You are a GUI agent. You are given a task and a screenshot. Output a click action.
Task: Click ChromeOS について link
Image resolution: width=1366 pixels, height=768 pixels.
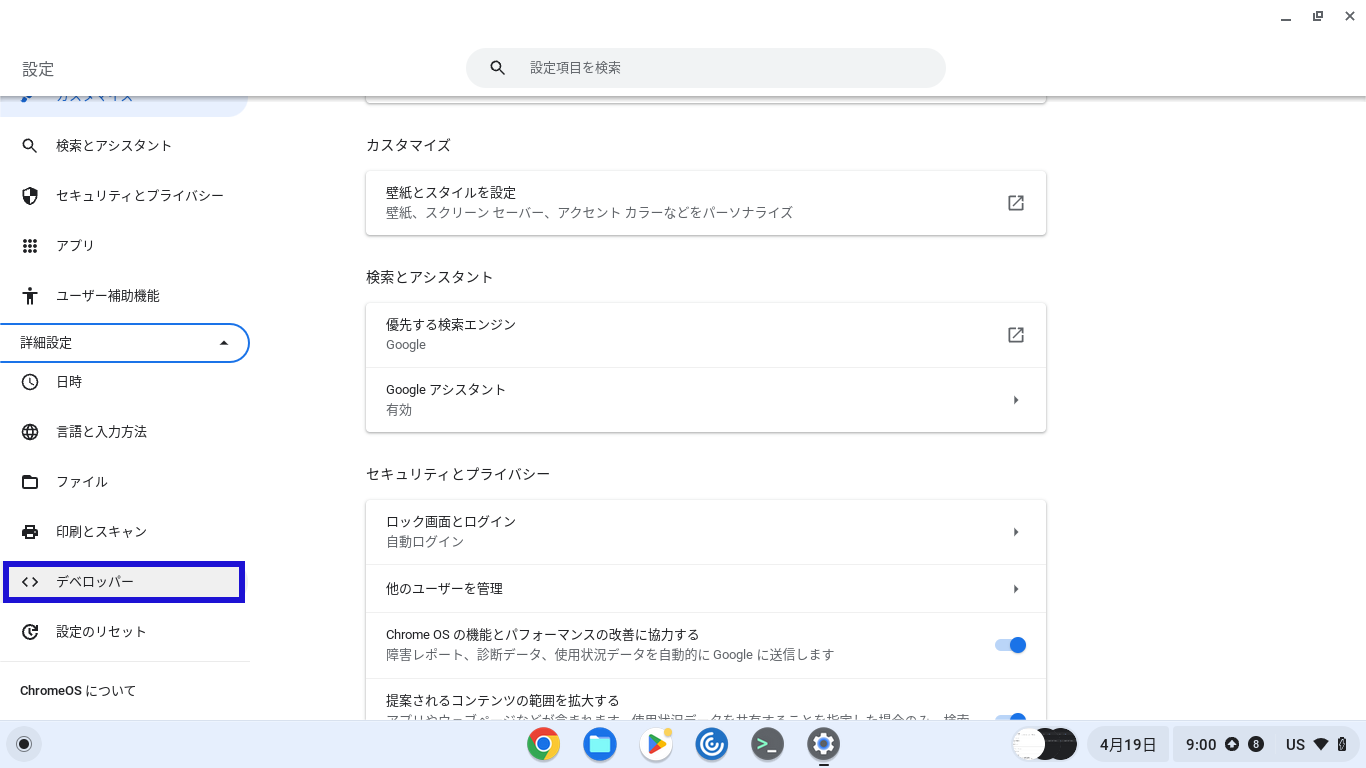(78, 691)
